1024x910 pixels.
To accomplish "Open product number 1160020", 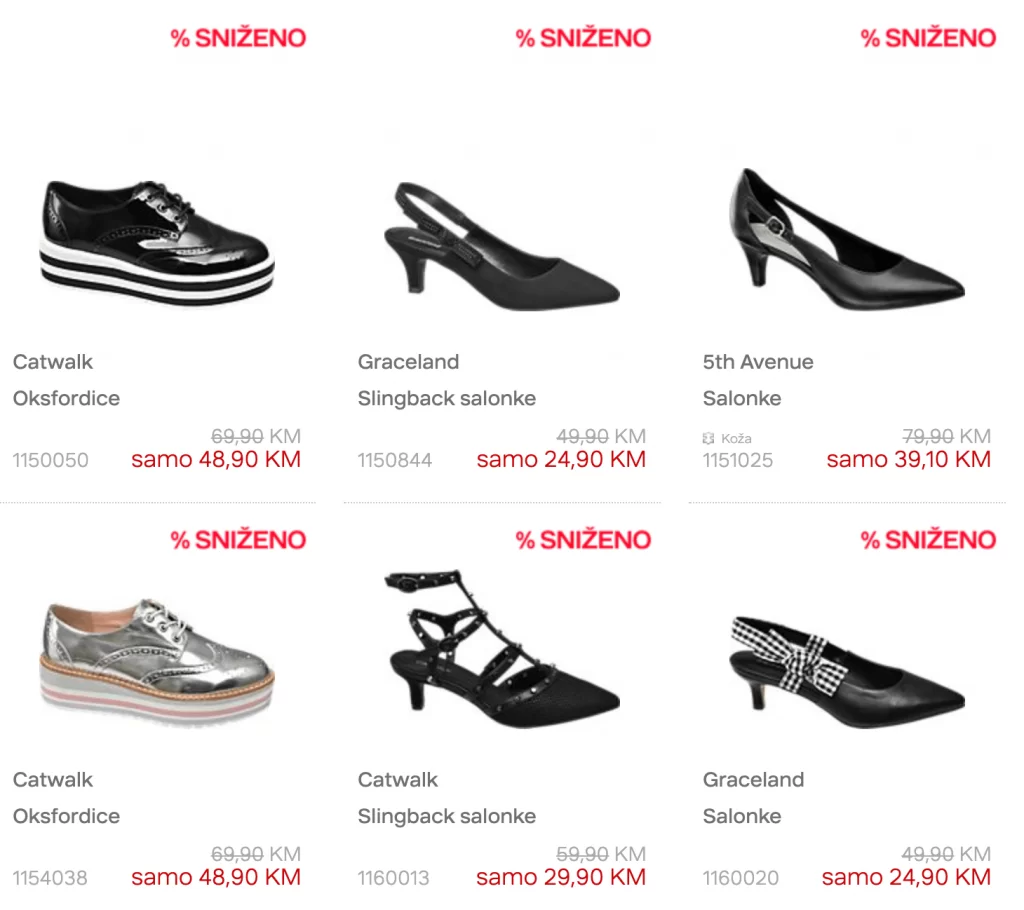I will click(x=741, y=878).
